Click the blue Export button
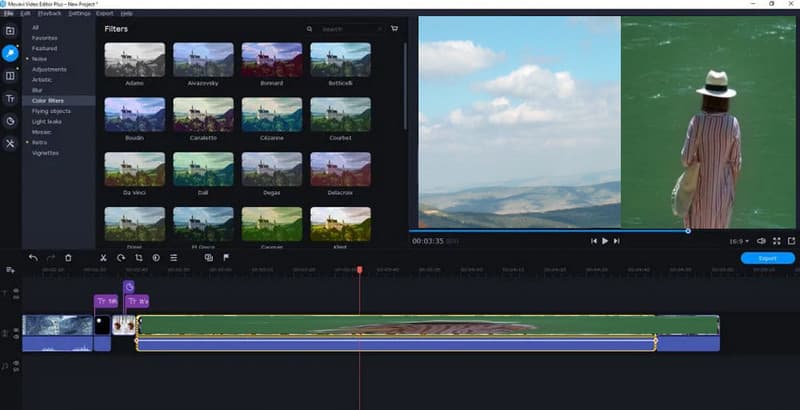800x410 pixels. click(x=767, y=259)
